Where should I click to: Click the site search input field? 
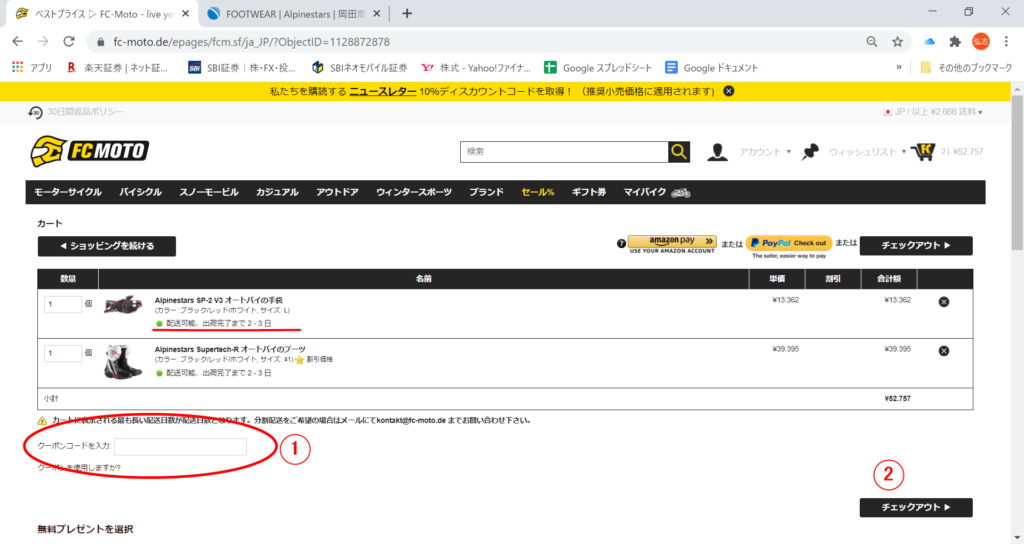tap(564, 152)
